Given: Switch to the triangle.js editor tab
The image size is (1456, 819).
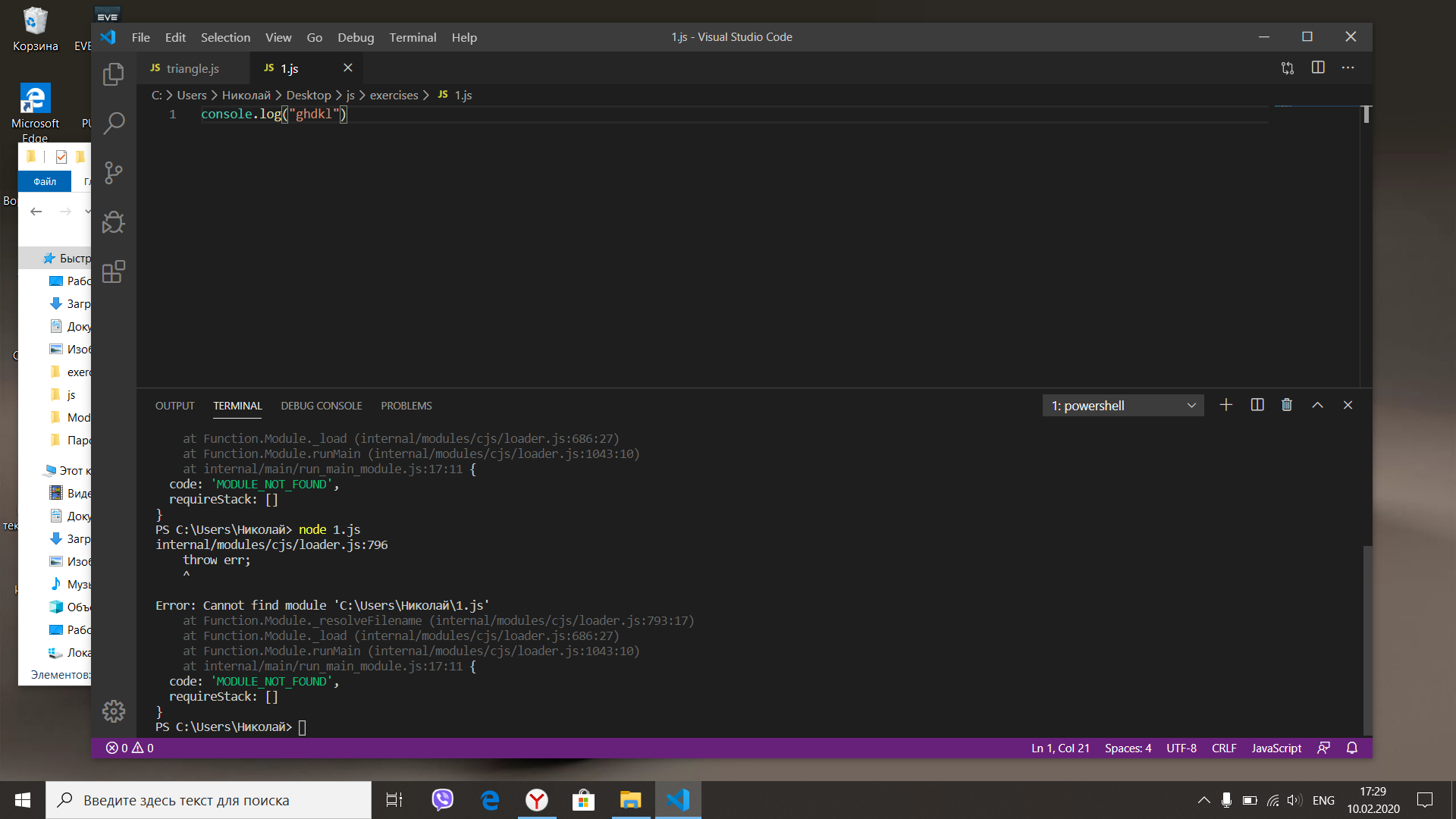Looking at the screenshot, I should (x=193, y=68).
